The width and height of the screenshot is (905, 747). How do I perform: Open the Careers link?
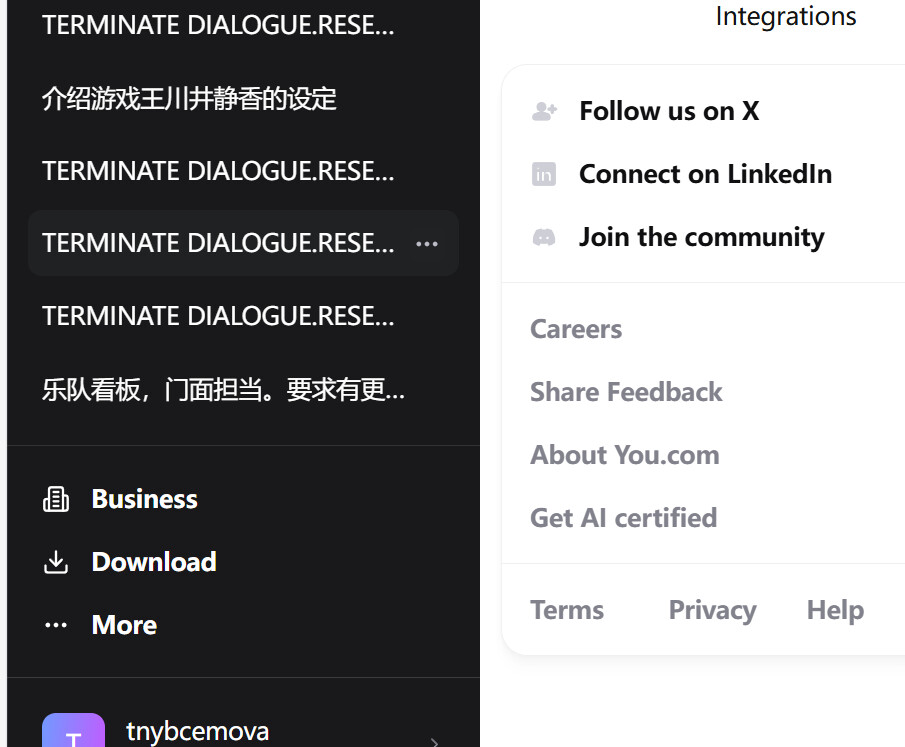click(x=576, y=329)
